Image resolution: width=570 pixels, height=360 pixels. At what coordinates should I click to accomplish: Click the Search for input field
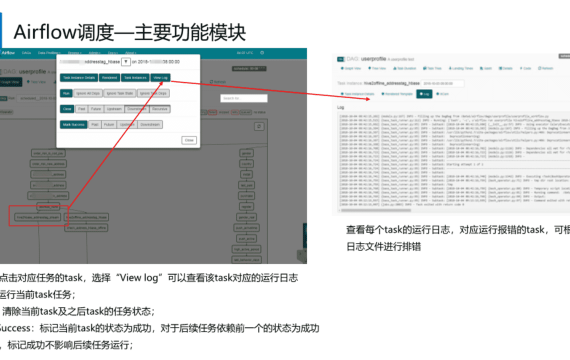click(x=244, y=99)
